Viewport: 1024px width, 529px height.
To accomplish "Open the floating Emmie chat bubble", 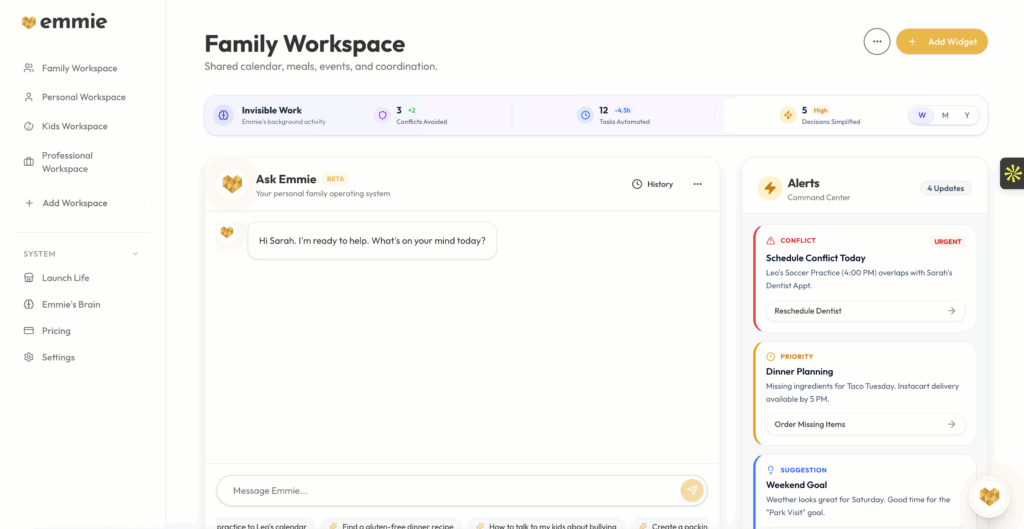I will pos(989,496).
